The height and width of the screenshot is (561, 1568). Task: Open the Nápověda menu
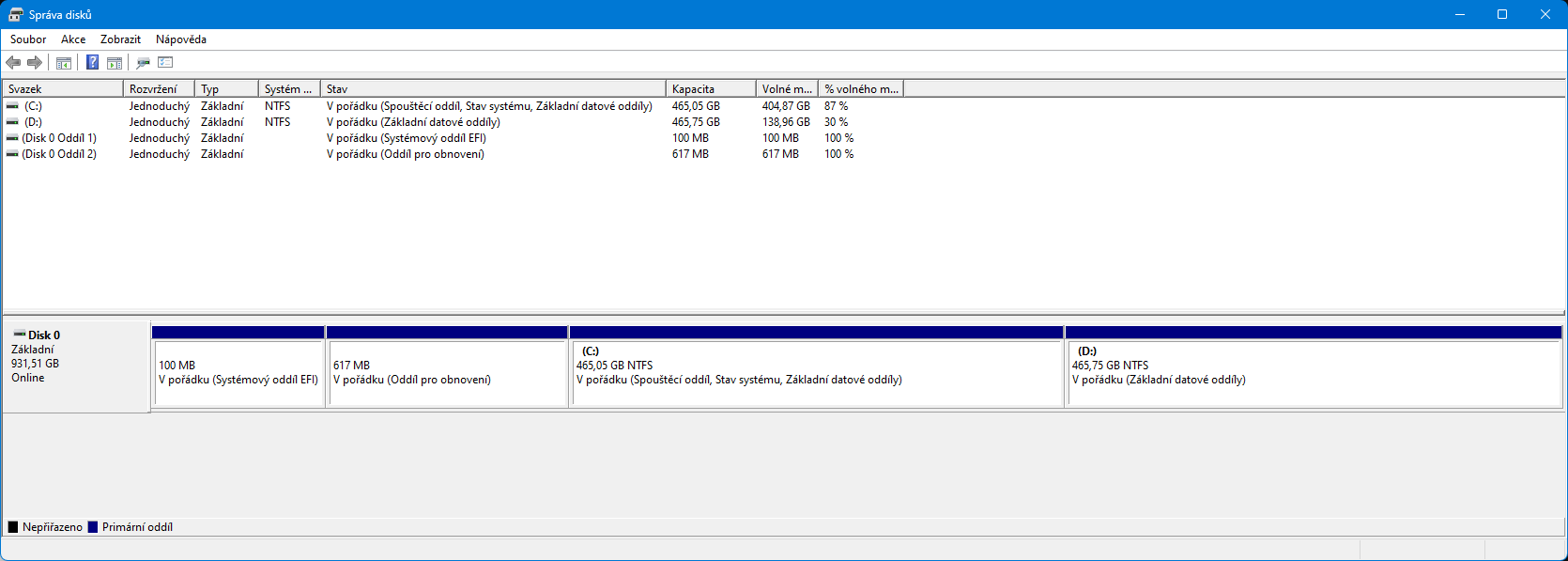tap(181, 39)
